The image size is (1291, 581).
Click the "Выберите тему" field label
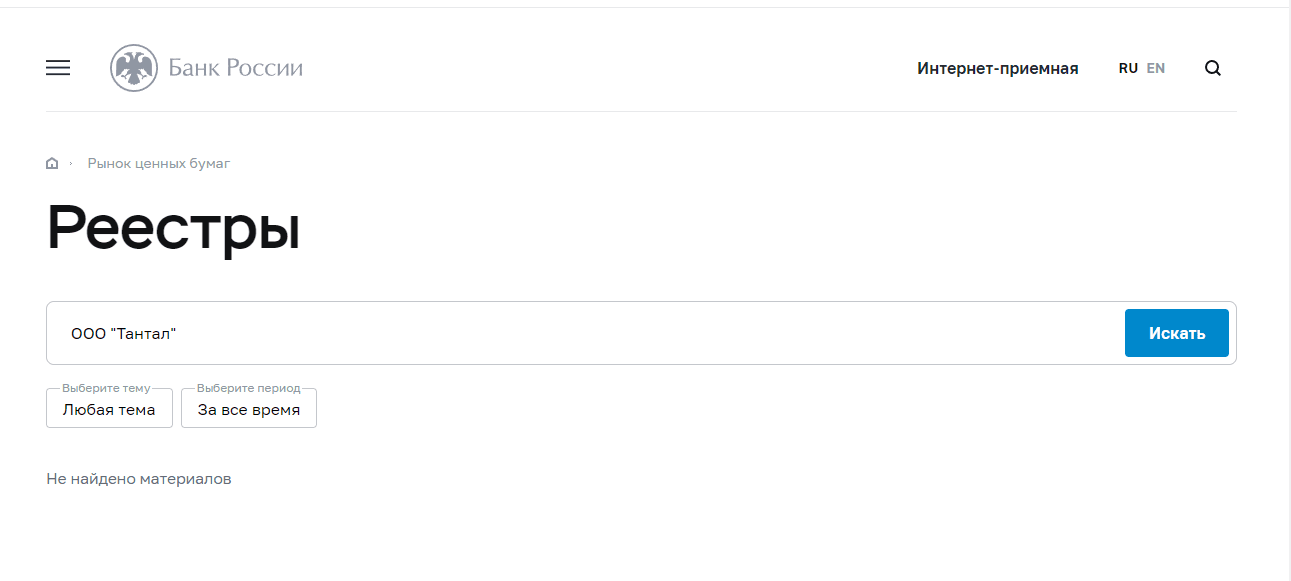pyautogui.click(x=106, y=388)
